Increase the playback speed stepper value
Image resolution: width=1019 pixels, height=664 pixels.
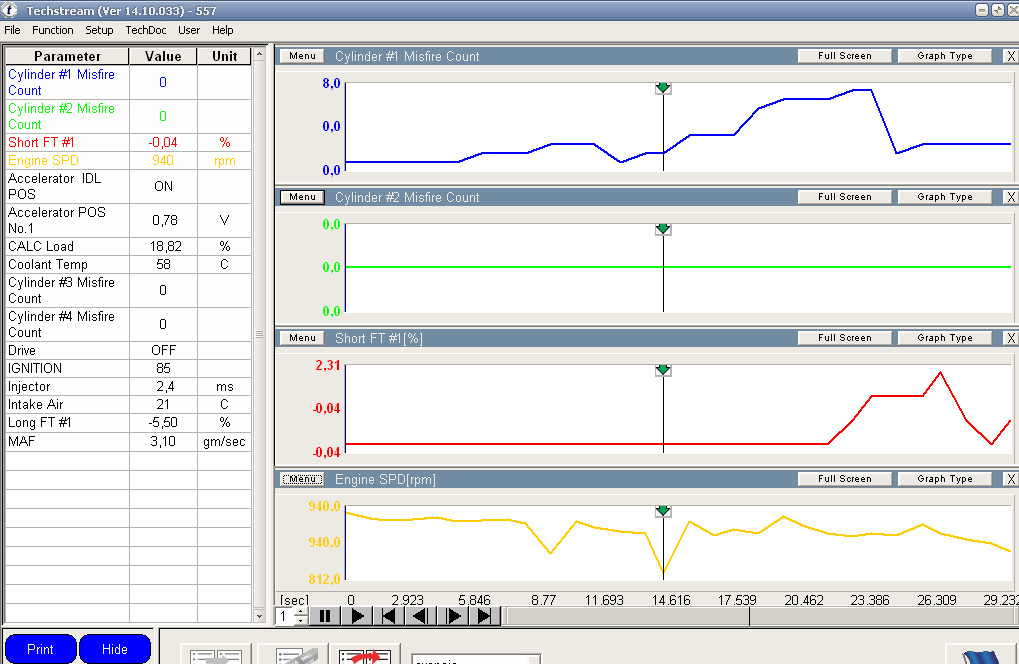[x=300, y=611]
